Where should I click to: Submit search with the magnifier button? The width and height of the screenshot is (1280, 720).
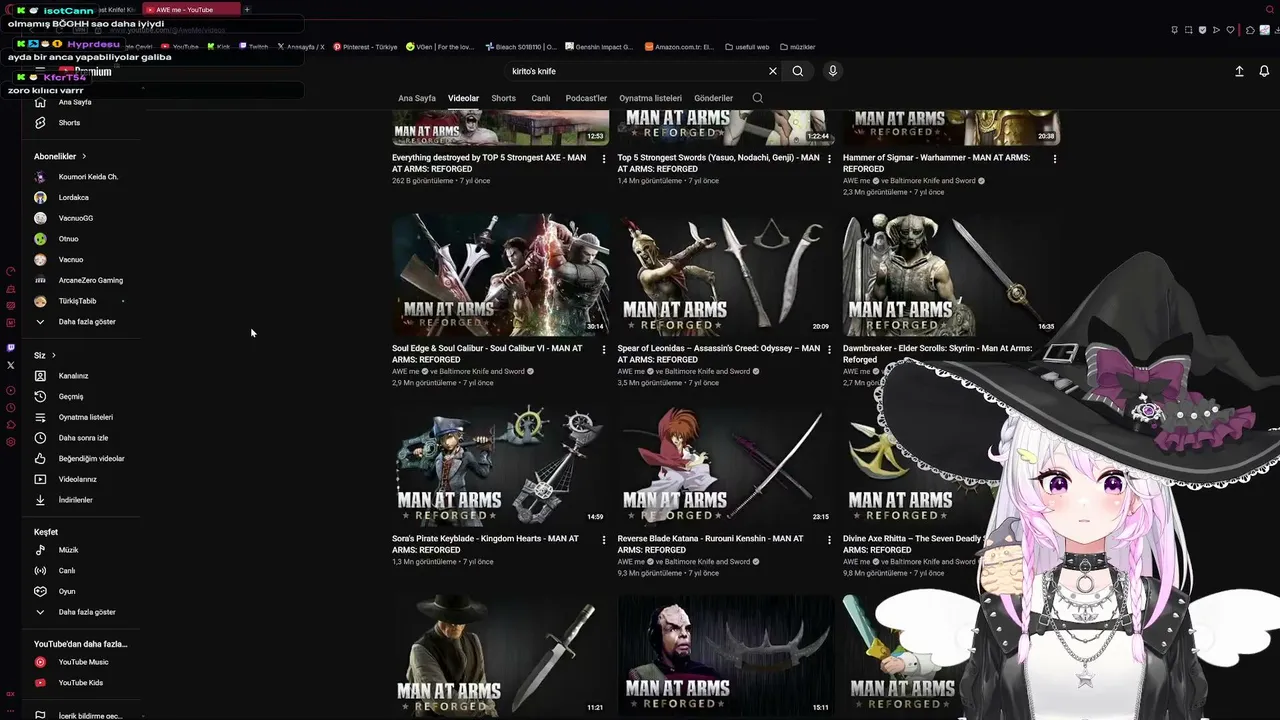(x=798, y=71)
